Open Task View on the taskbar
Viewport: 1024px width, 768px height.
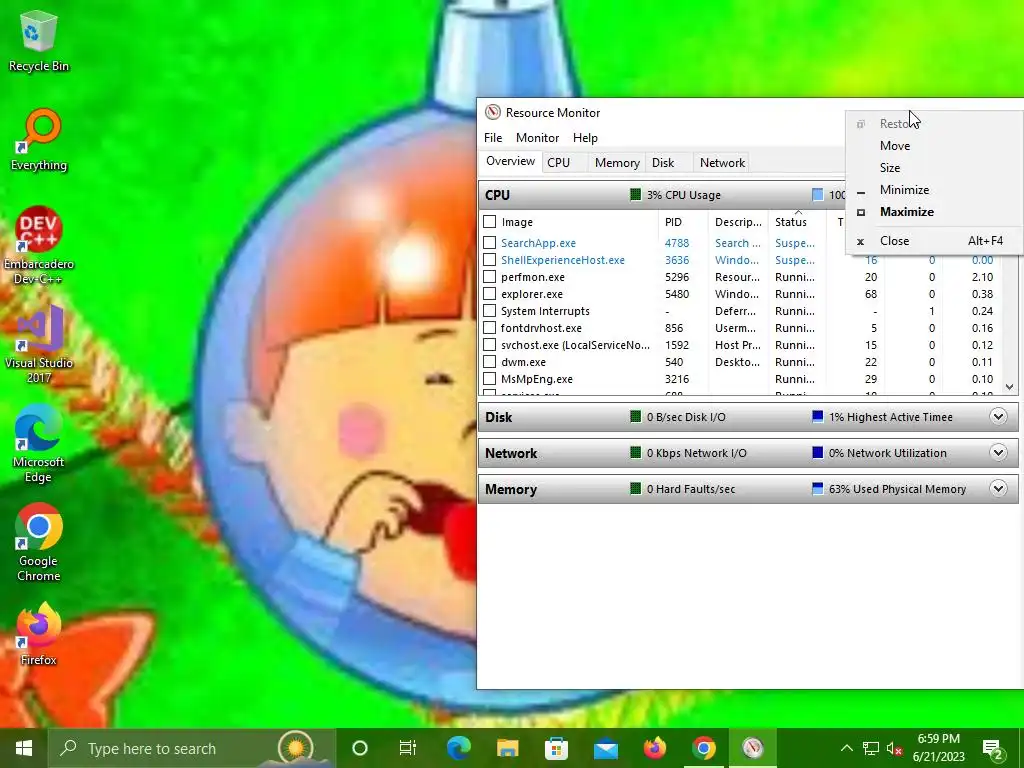click(x=408, y=748)
